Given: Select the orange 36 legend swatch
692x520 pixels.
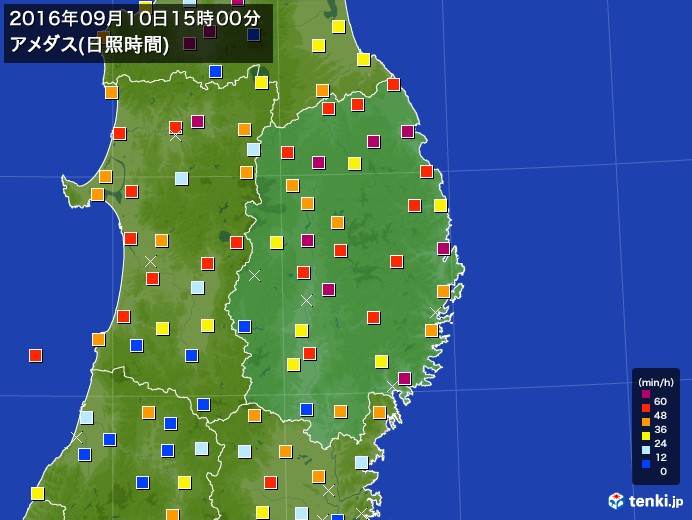Looking at the screenshot, I should [x=646, y=422].
